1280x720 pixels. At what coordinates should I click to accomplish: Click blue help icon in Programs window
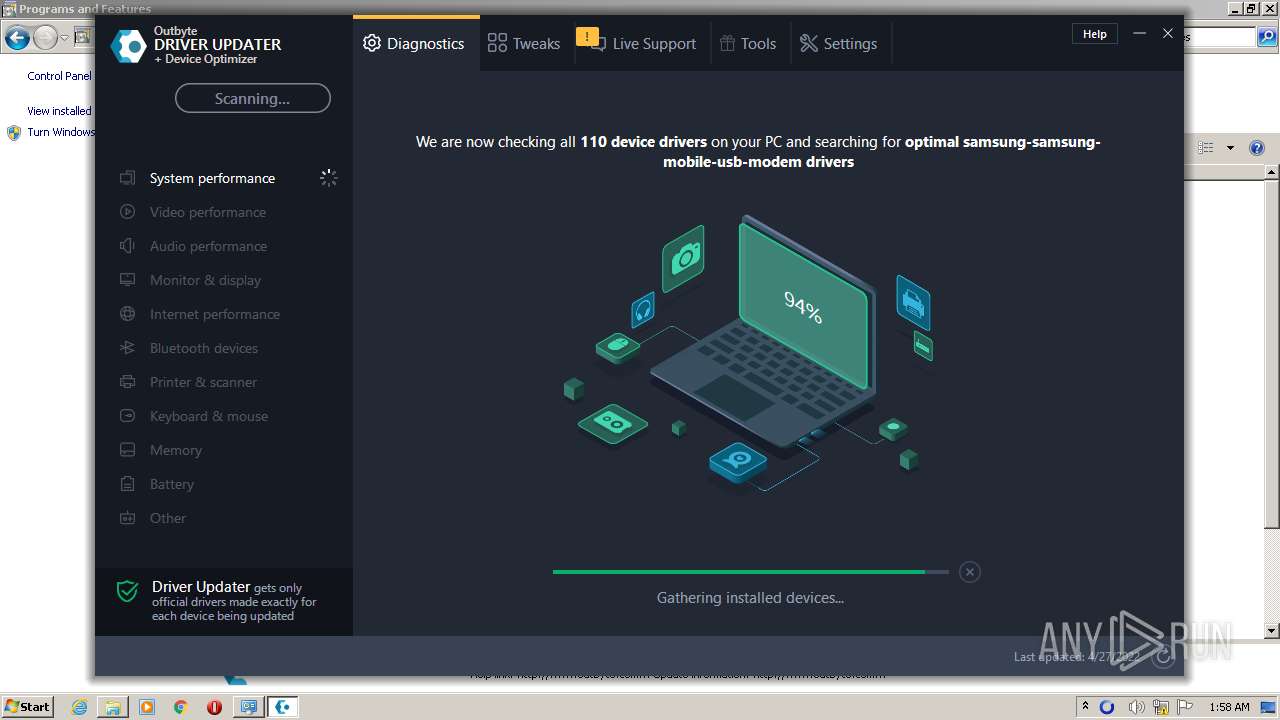(1257, 148)
